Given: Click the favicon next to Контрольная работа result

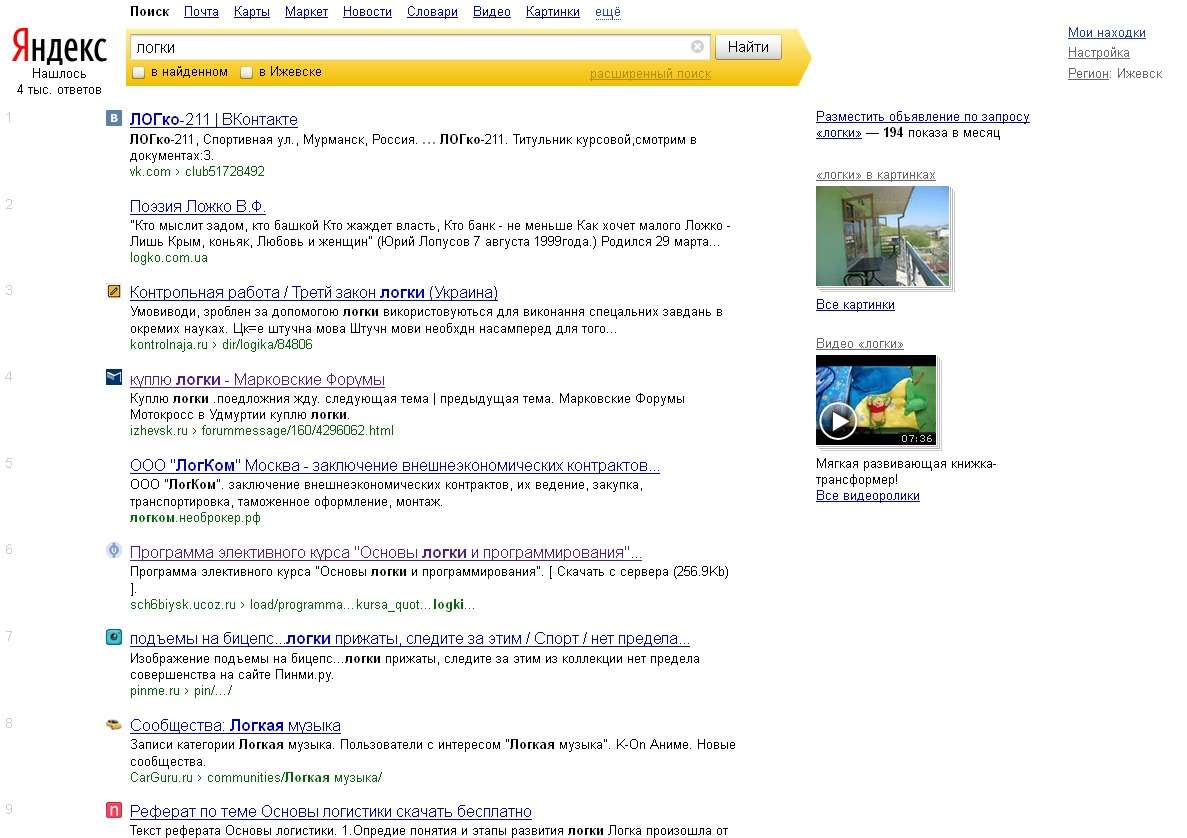Looking at the screenshot, I should point(114,291).
